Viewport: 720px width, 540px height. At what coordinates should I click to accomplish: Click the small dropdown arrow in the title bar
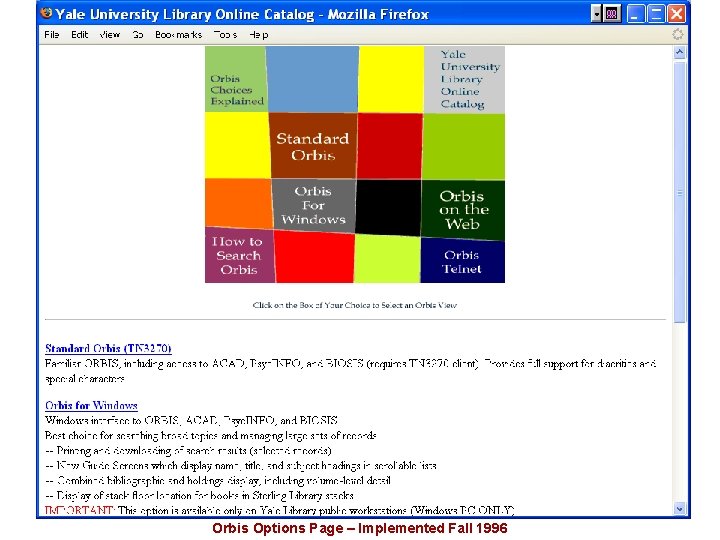tap(596, 14)
